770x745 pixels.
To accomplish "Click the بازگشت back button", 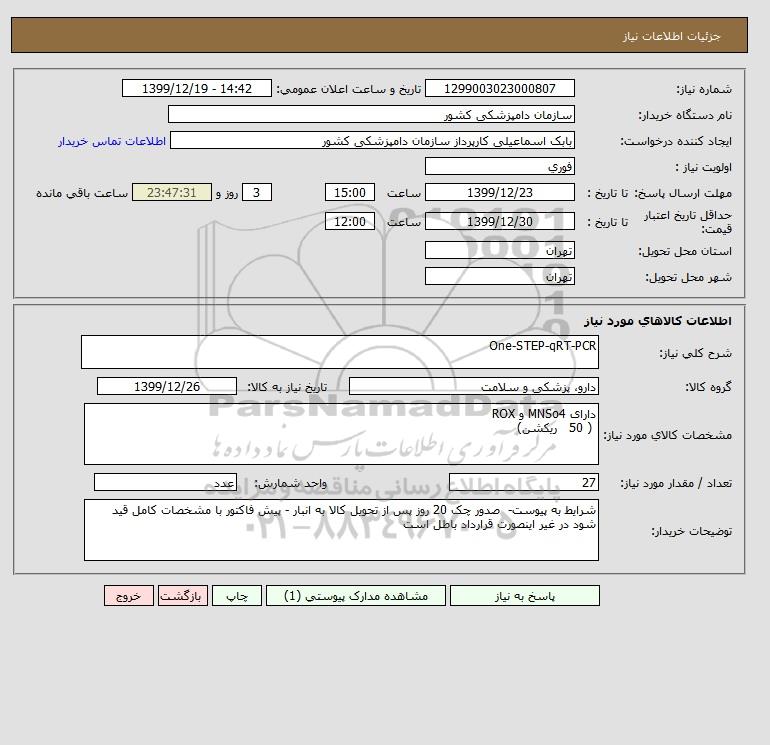I will pyautogui.click(x=183, y=596).
